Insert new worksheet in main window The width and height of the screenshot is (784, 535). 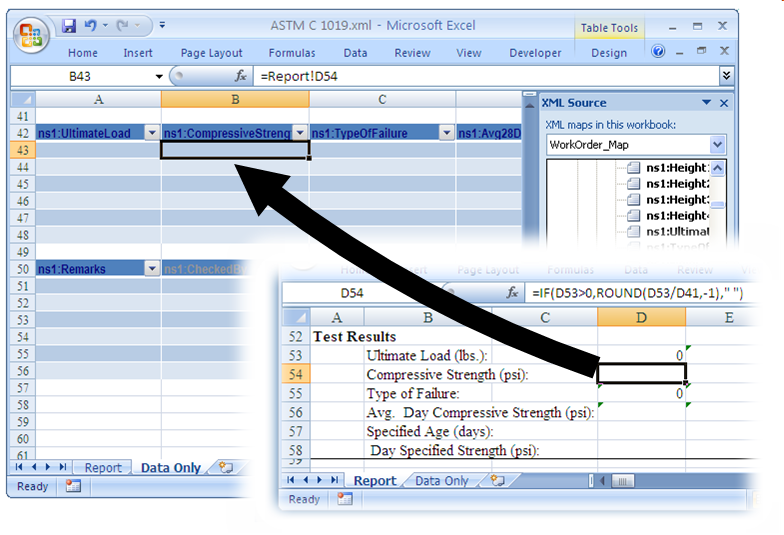pos(226,468)
